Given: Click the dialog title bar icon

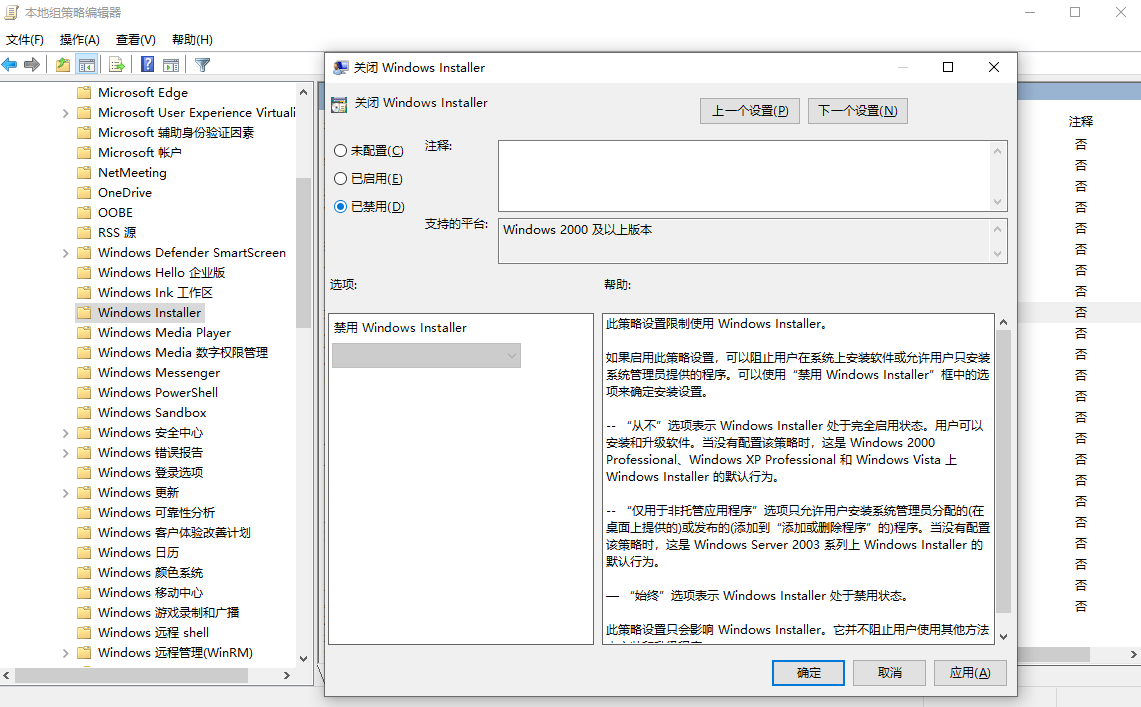Looking at the screenshot, I should 341,68.
